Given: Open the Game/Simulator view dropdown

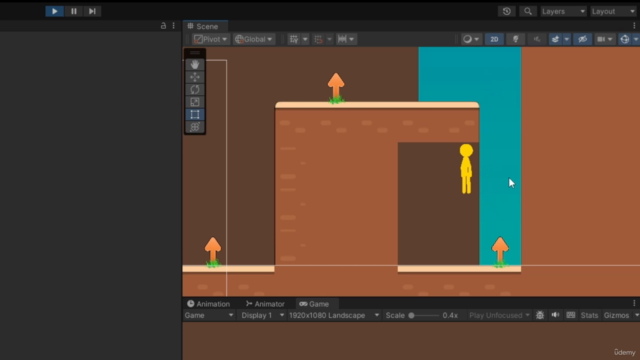Looking at the screenshot, I should point(209,316).
